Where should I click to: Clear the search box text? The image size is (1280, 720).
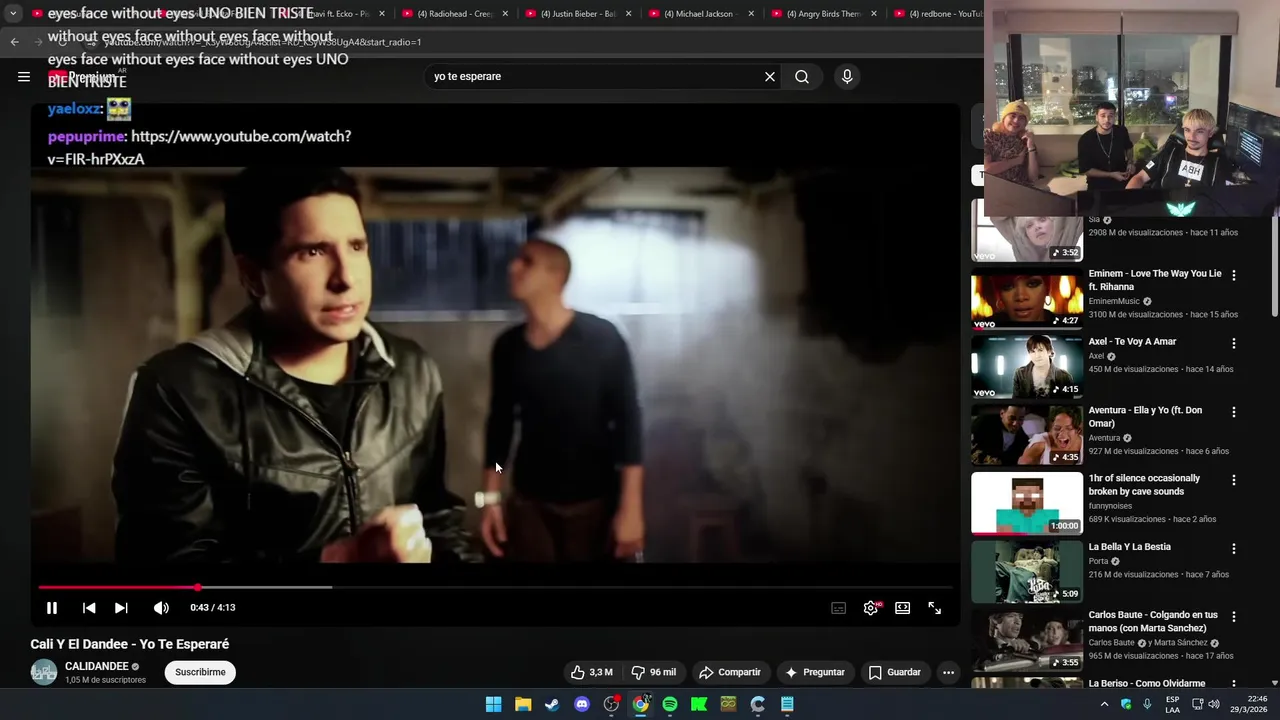770,76
